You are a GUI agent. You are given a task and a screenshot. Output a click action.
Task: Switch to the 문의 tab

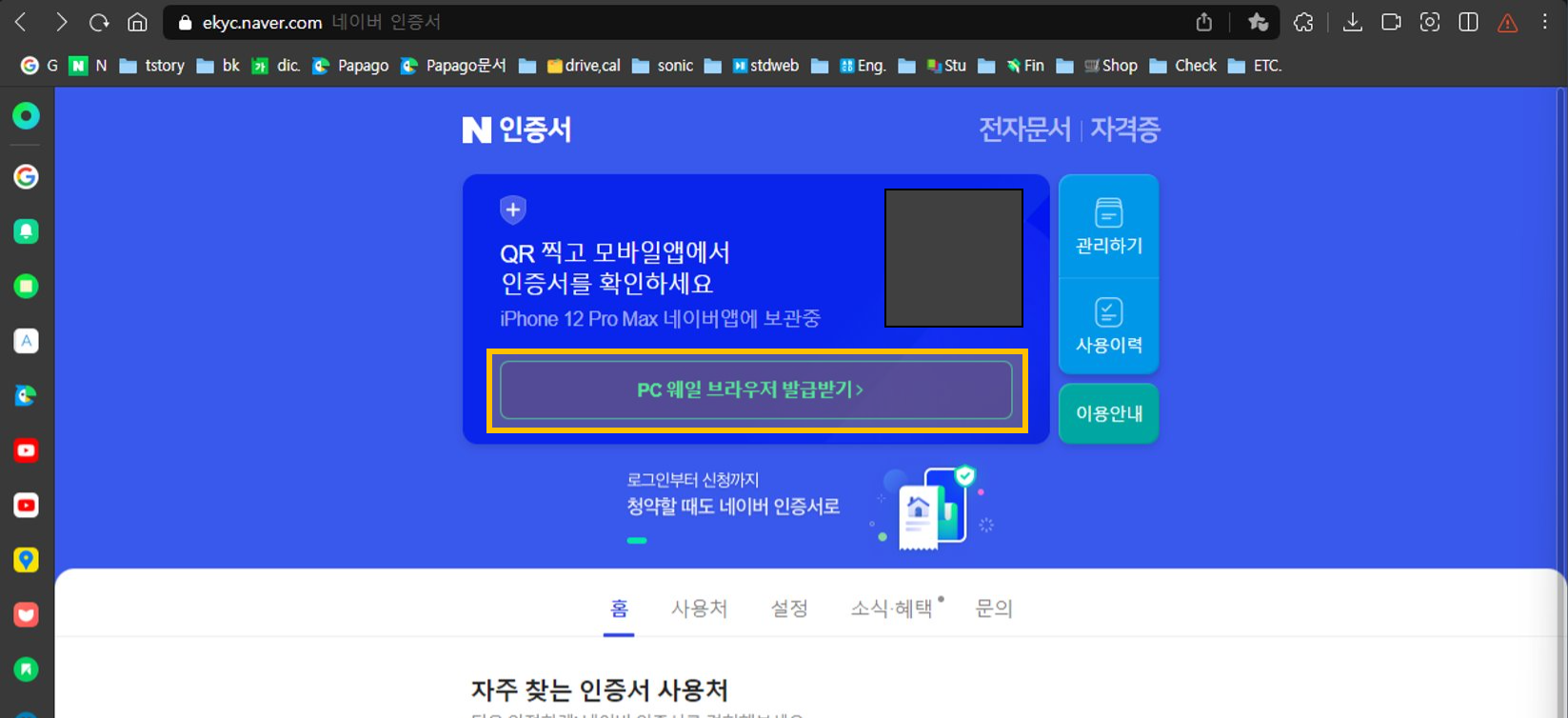[994, 608]
